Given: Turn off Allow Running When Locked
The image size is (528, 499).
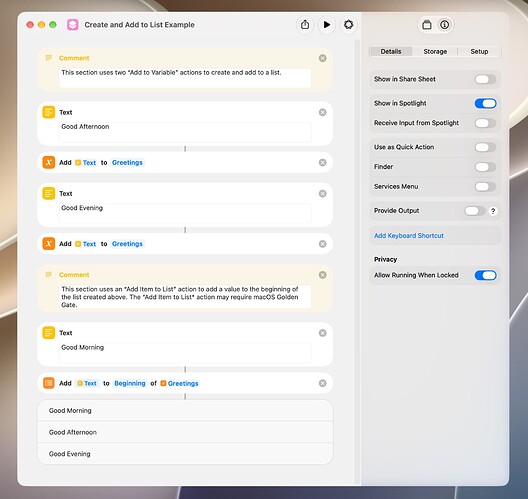Looking at the screenshot, I should point(485,275).
